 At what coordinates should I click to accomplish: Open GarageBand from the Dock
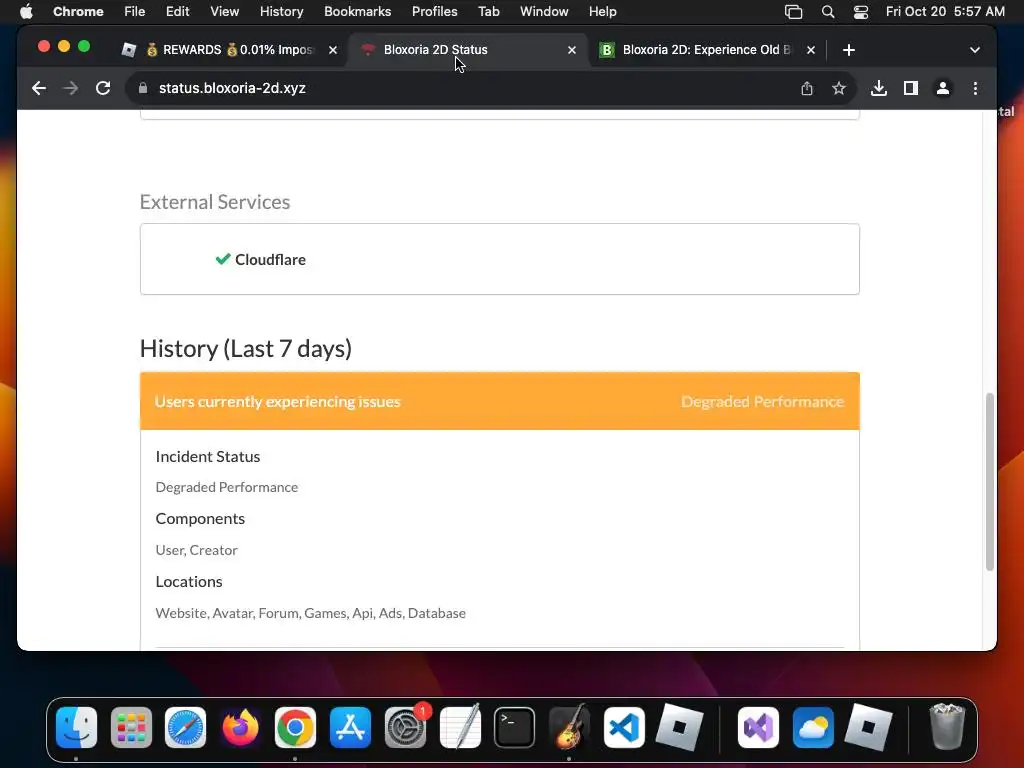tap(569, 727)
